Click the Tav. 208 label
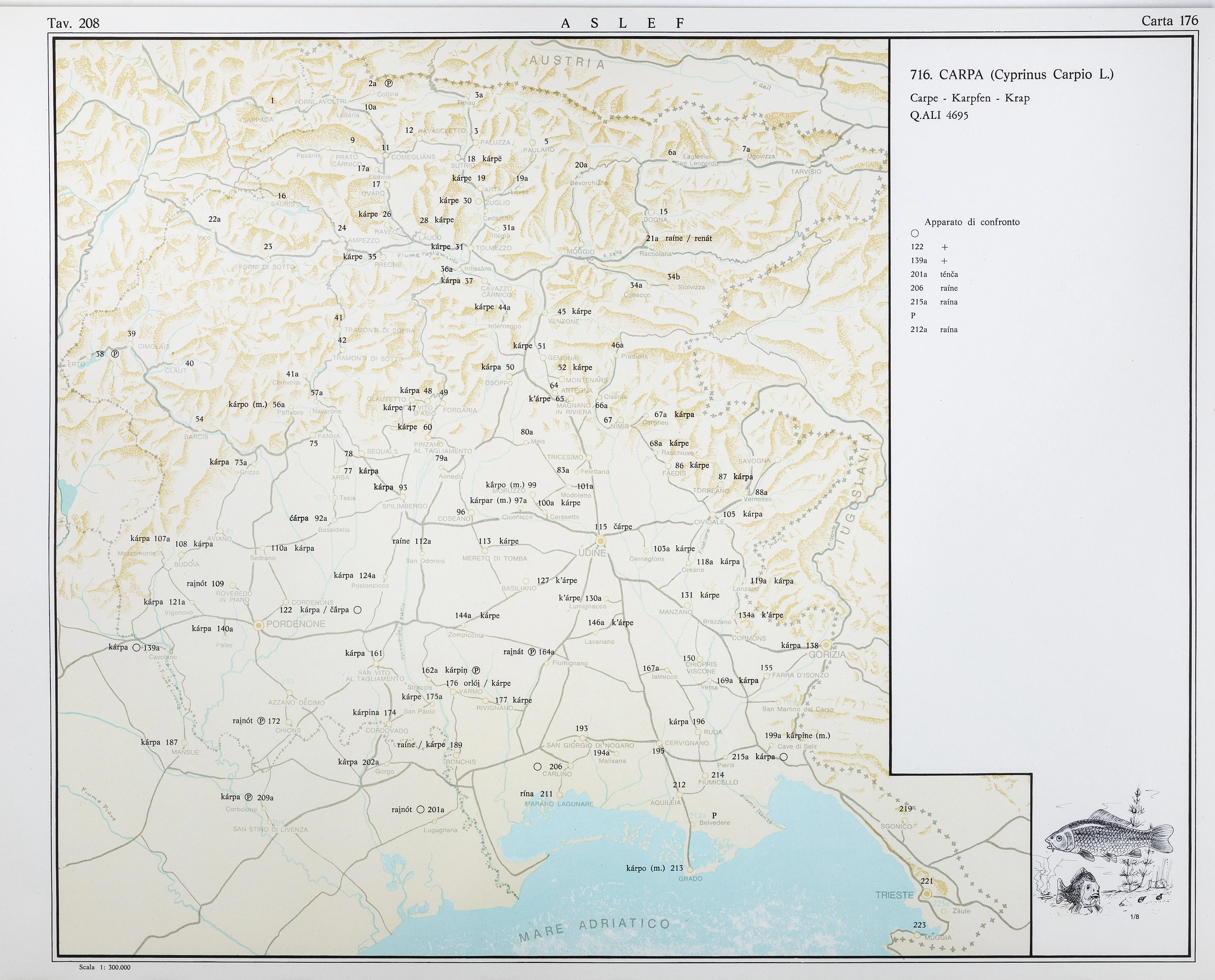1215x980 pixels. click(x=73, y=23)
